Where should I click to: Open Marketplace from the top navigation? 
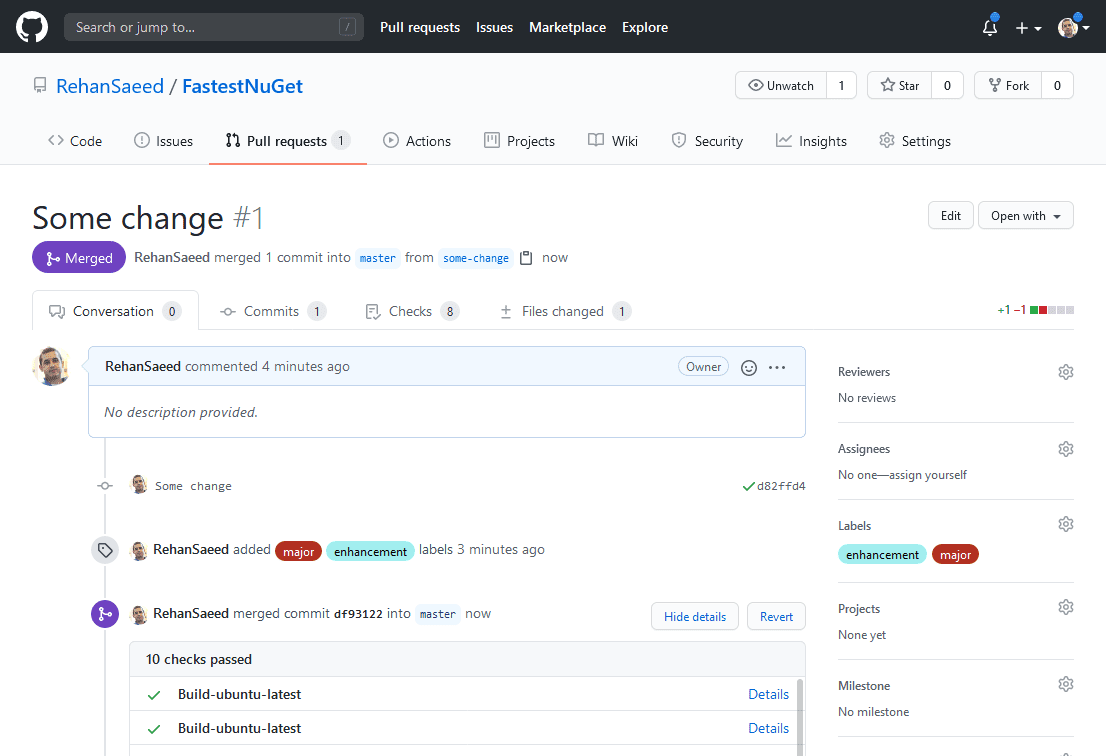tap(567, 27)
